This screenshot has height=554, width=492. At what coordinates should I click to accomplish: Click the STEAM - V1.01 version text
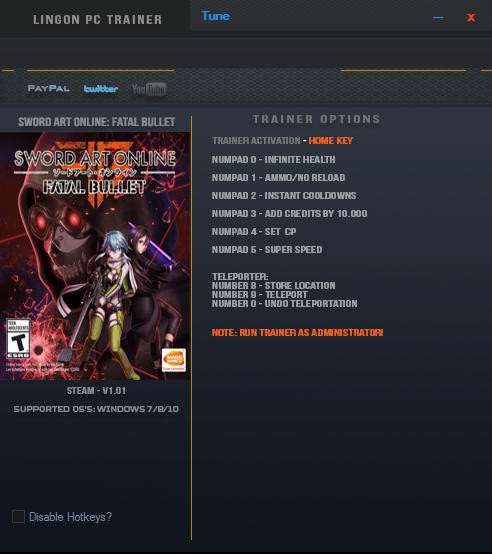(96, 391)
